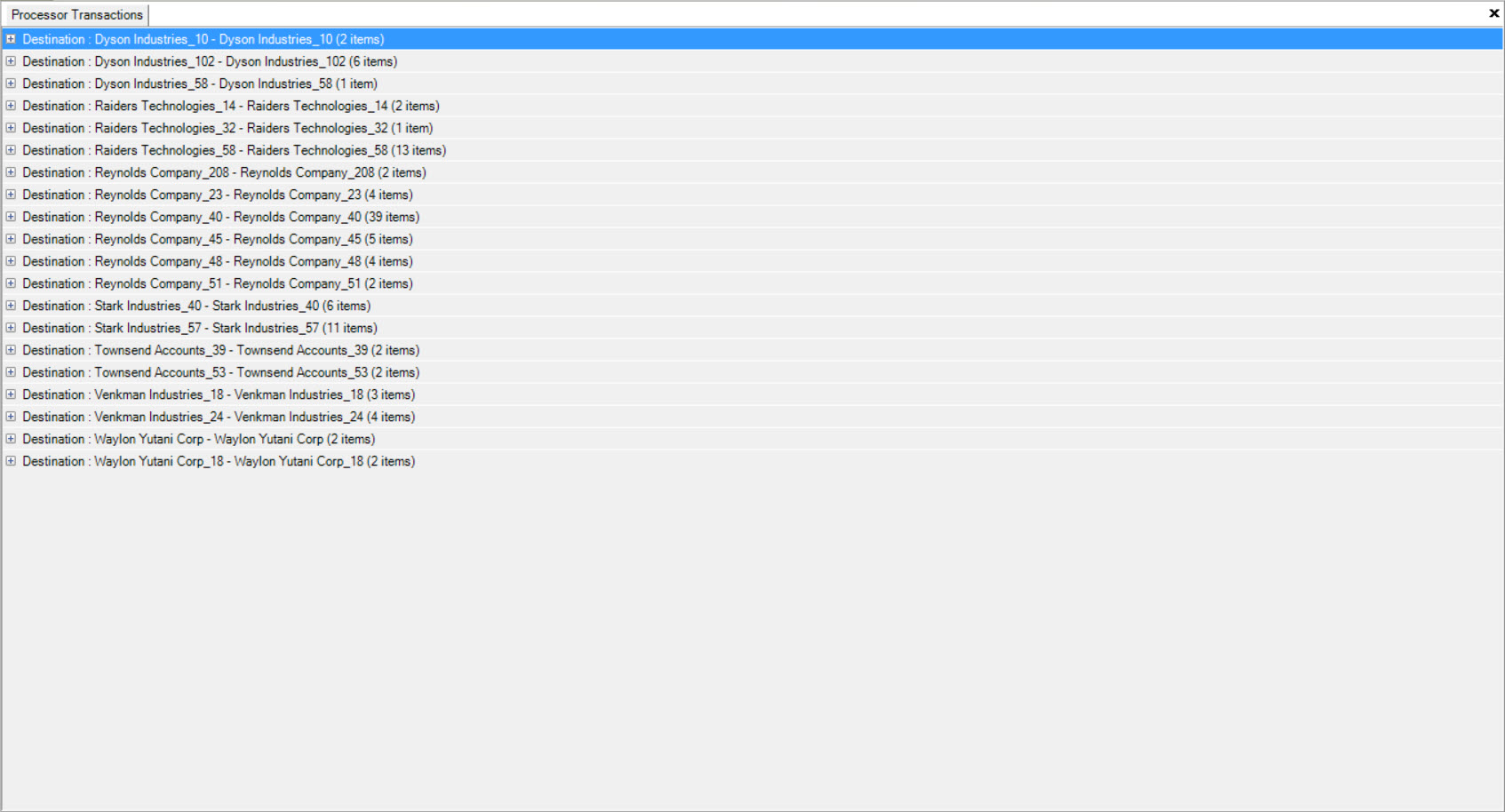1505x812 pixels.
Task: Expand the Waylon Yutani Corp group
Action: [x=11, y=439]
